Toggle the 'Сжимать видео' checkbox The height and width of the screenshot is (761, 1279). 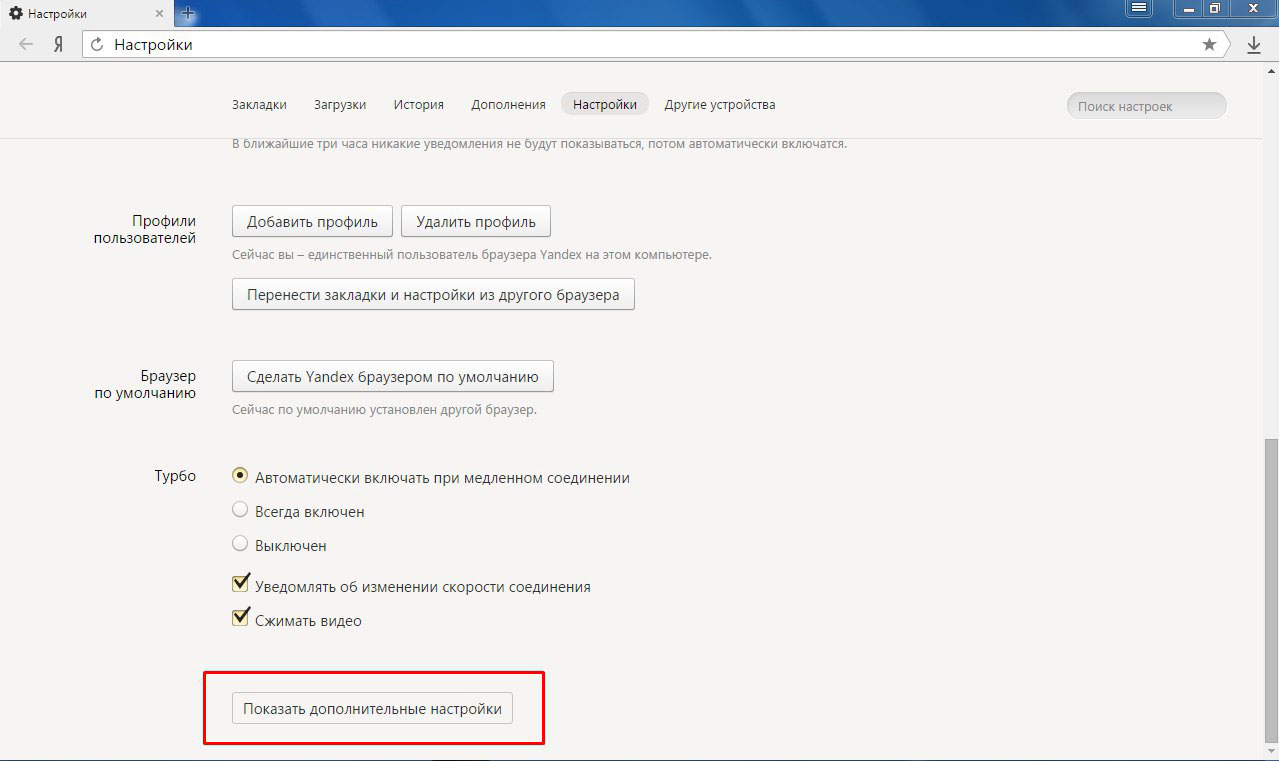[240, 619]
